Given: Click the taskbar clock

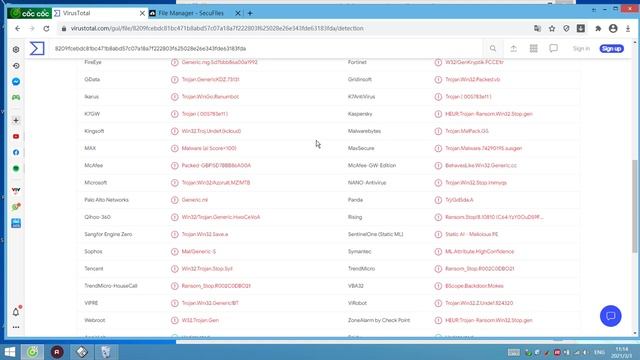Looking at the screenshot, I should [622, 353].
